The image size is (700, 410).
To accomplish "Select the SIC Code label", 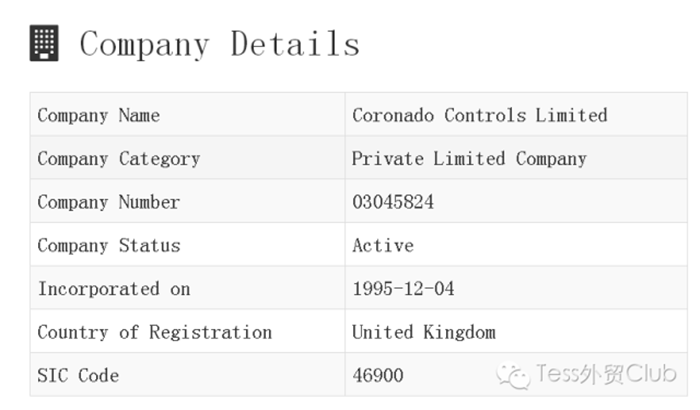I will [x=78, y=375].
